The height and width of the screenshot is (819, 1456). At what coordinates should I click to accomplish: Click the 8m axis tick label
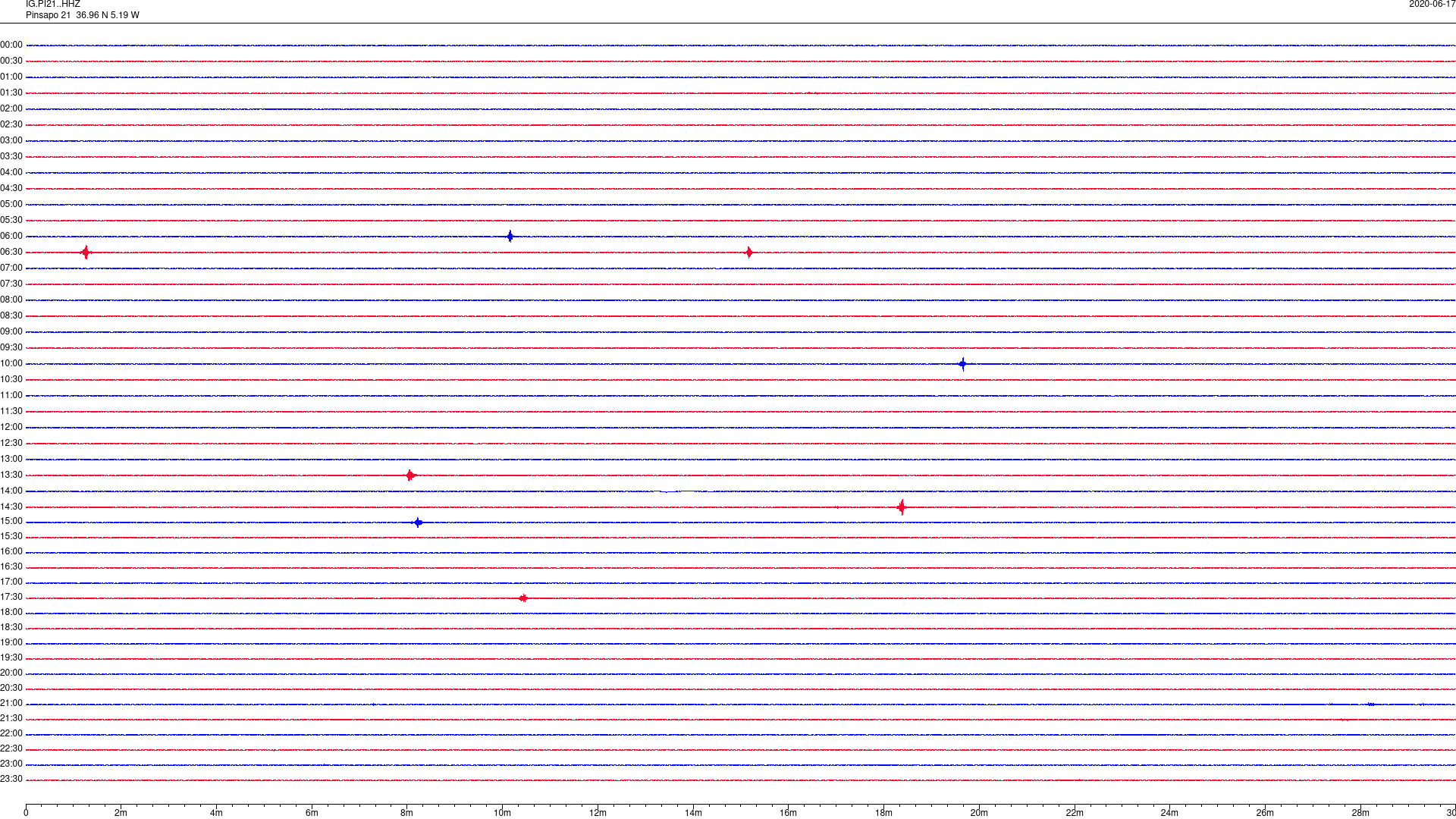[x=406, y=813]
